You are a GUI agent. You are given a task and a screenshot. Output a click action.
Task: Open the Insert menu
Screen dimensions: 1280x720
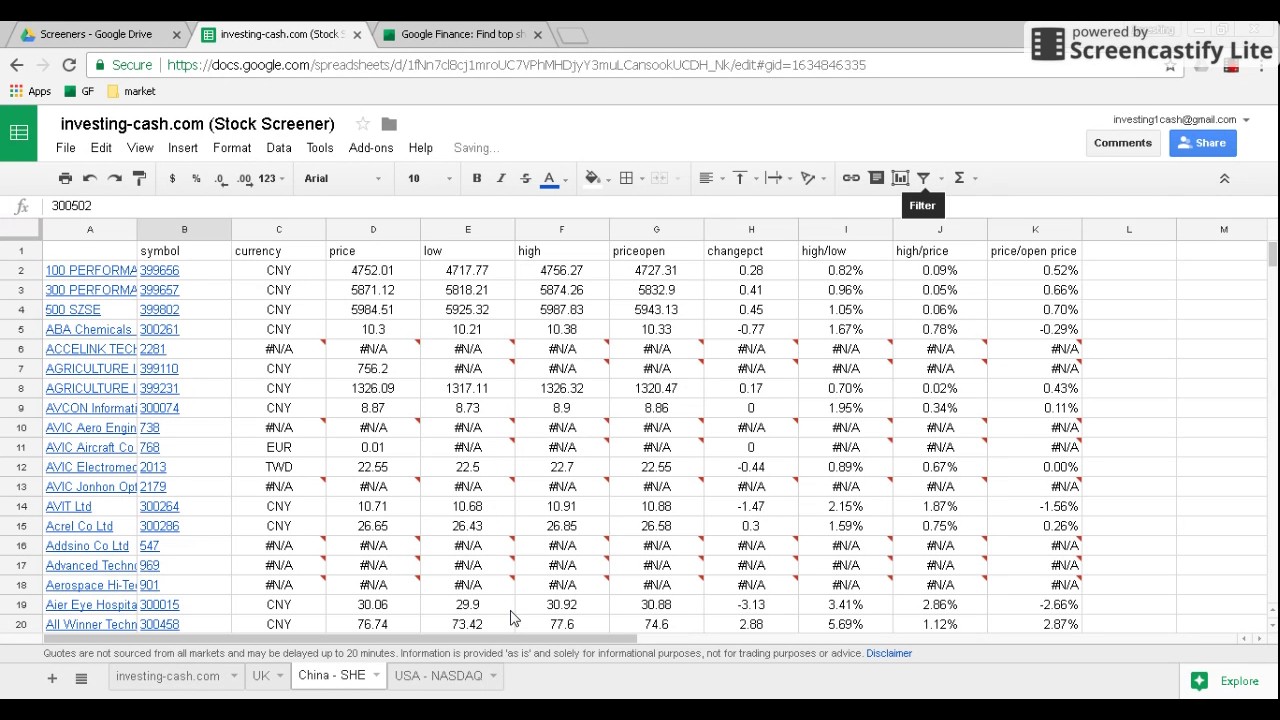[x=183, y=148]
